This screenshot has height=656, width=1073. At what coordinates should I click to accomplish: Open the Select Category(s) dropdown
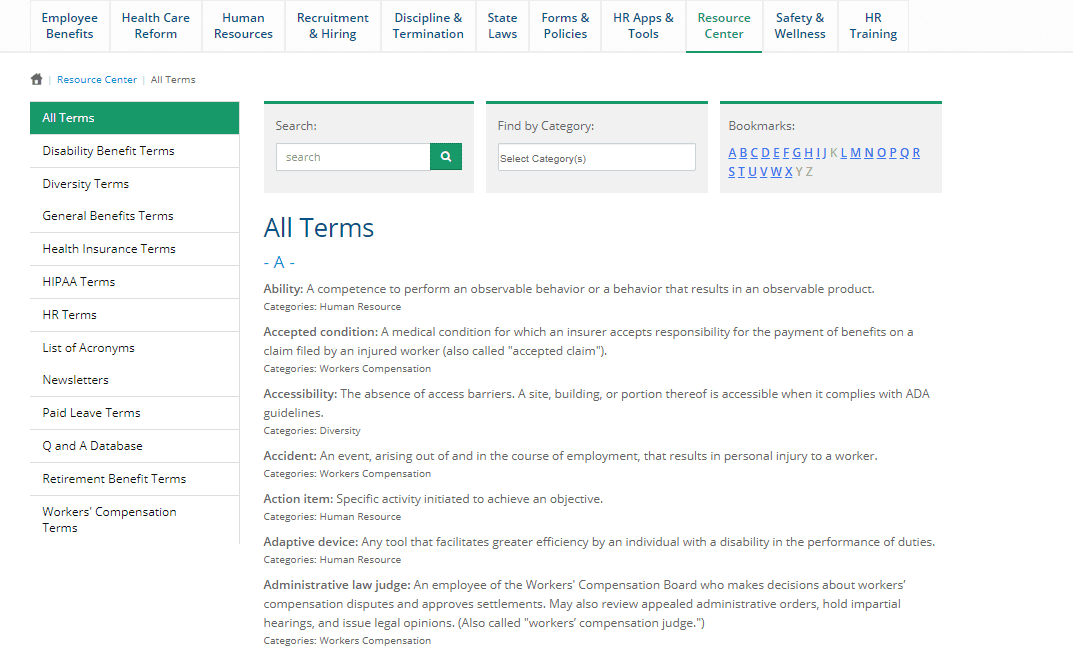(597, 157)
